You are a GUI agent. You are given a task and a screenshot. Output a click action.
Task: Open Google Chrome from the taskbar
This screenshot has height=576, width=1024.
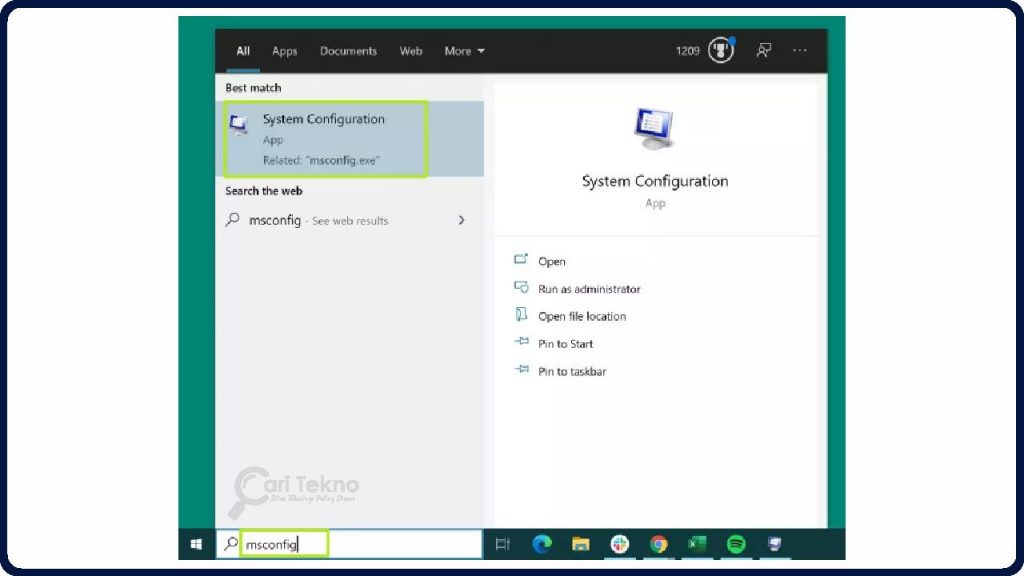(x=659, y=543)
